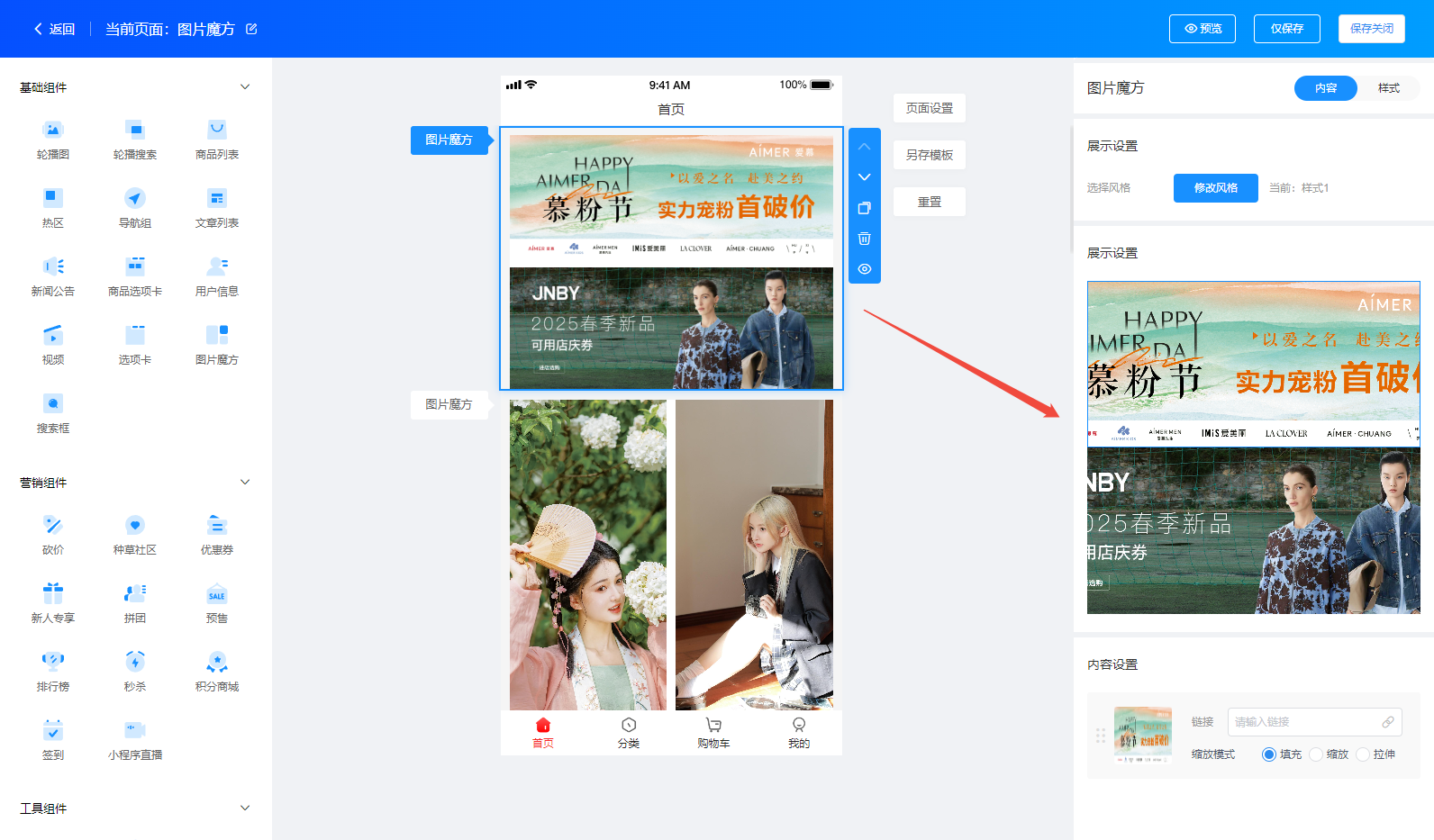Select the second 图片魔方 label tag
The image size is (1434, 840).
click(449, 404)
